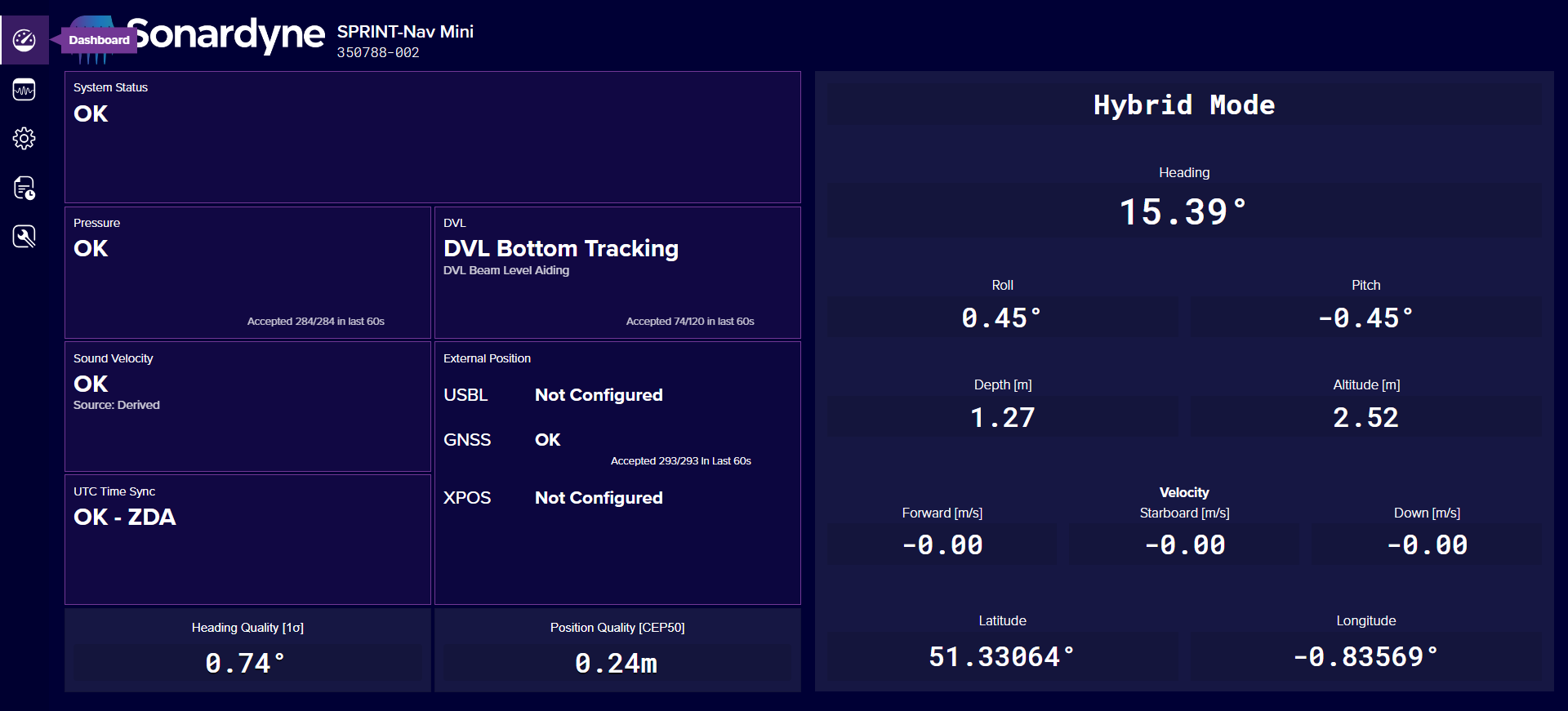Image resolution: width=1568 pixels, height=711 pixels.
Task: Open the wrench tools sidebar icon
Action: point(24,237)
